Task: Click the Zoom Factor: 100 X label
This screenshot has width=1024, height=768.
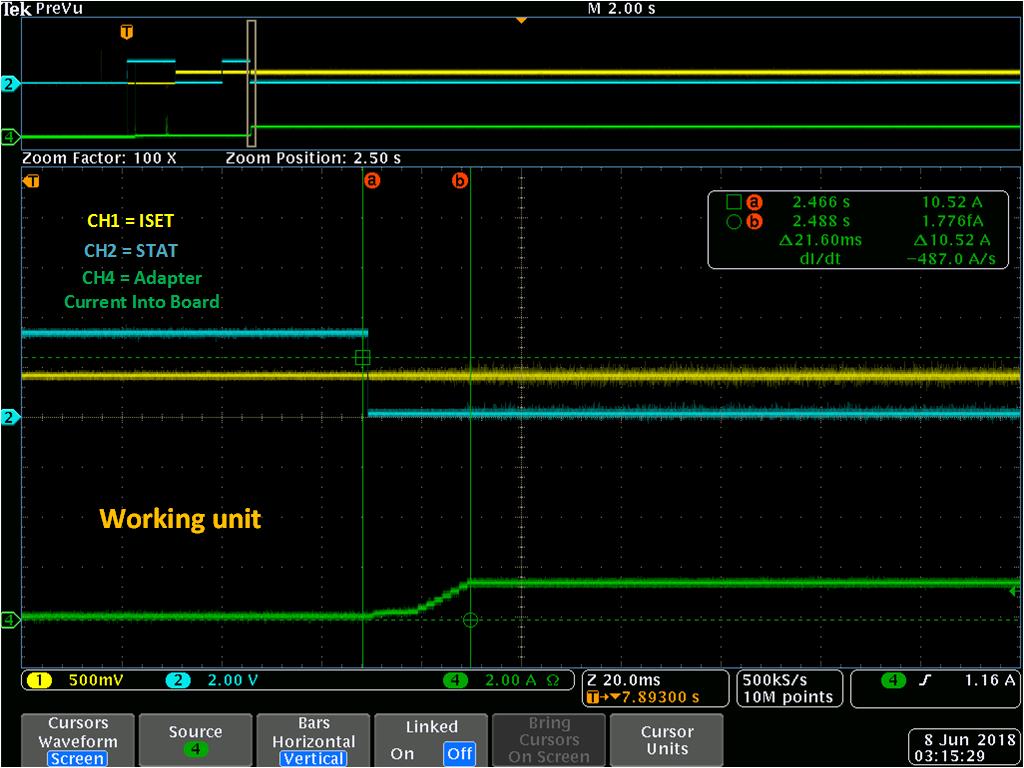Action: tap(99, 159)
